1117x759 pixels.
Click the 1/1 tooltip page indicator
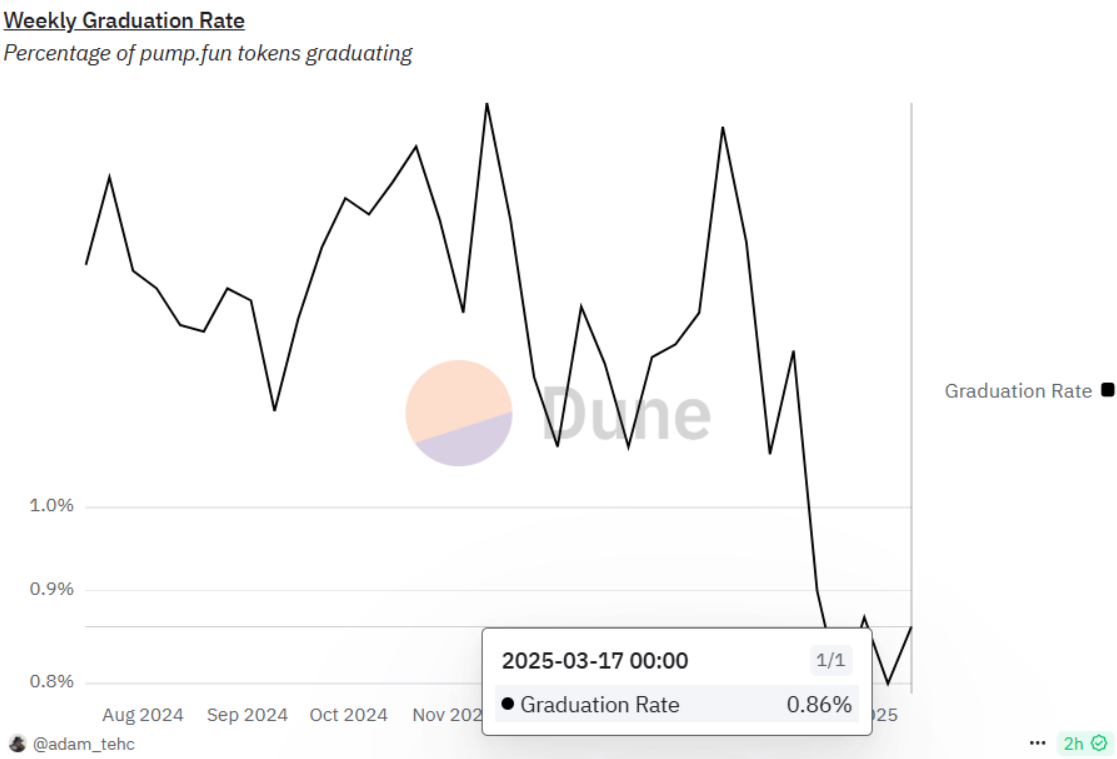(x=831, y=660)
